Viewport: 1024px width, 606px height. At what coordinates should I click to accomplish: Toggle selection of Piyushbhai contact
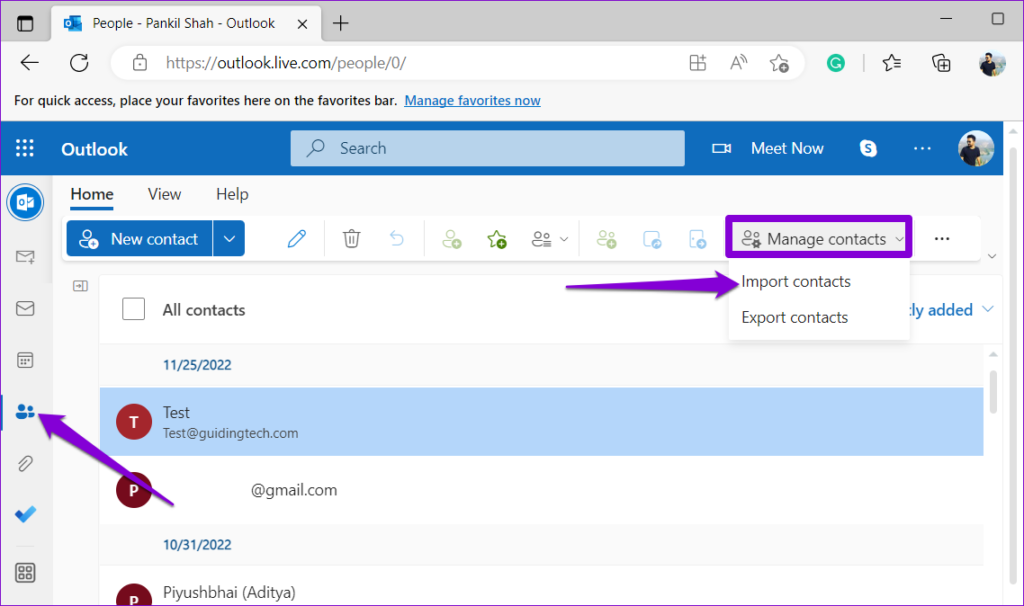click(133, 593)
